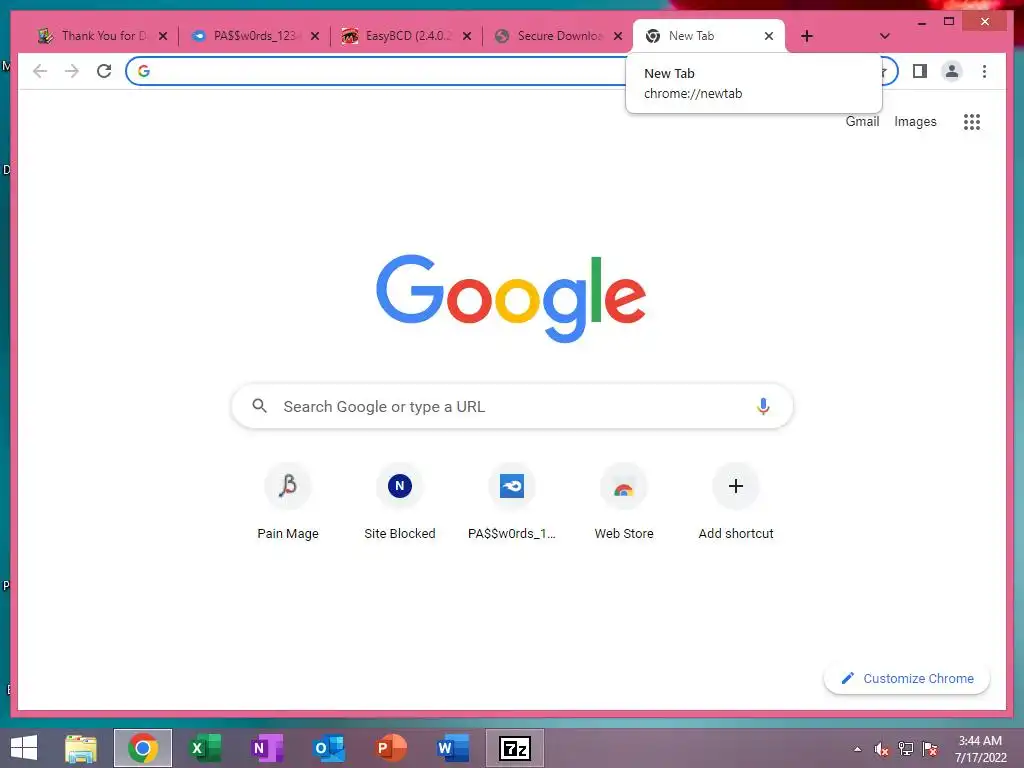Open the Action Center flag icon

pos(930,749)
